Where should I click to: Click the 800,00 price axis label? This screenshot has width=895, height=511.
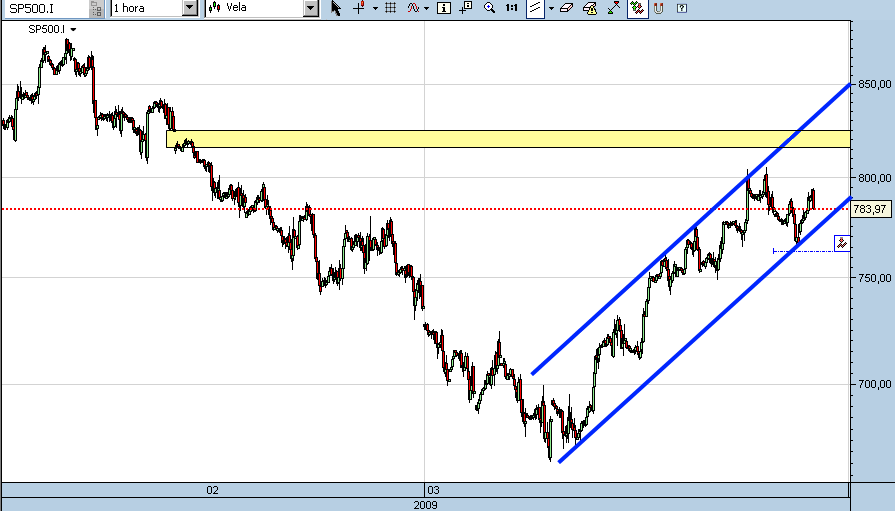coord(874,178)
